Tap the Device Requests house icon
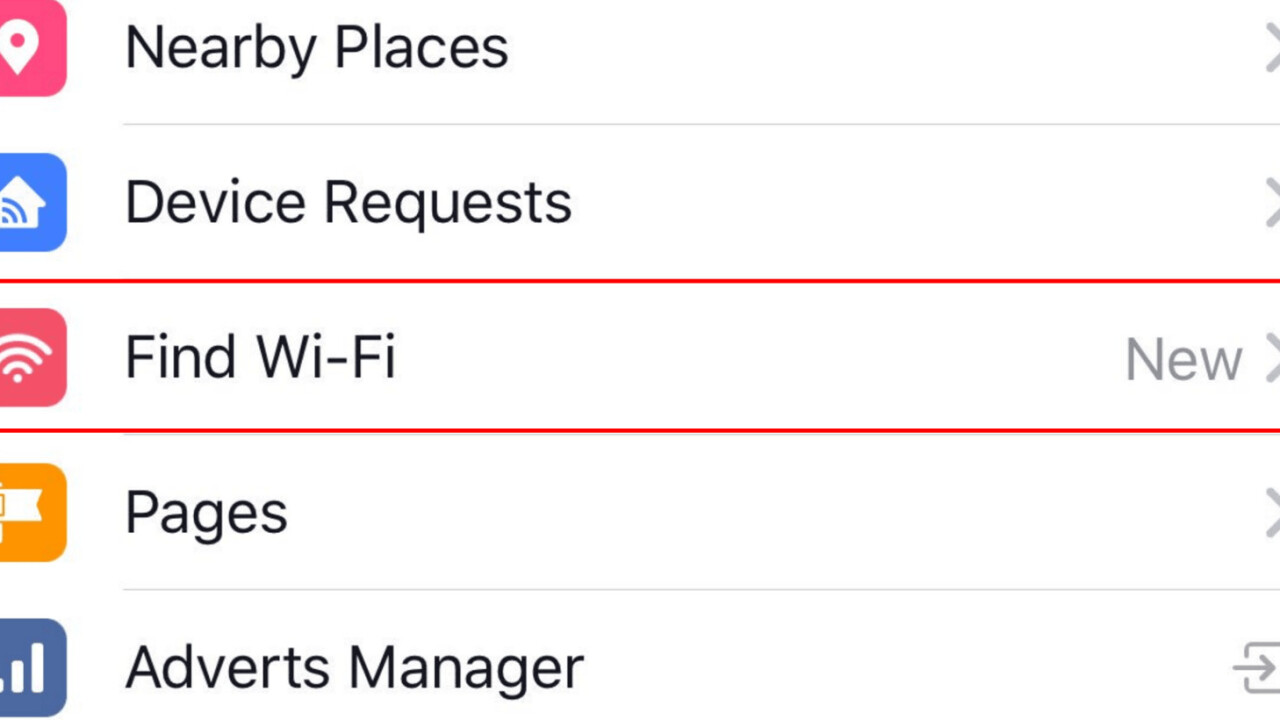The height and width of the screenshot is (720, 1280). point(27,202)
